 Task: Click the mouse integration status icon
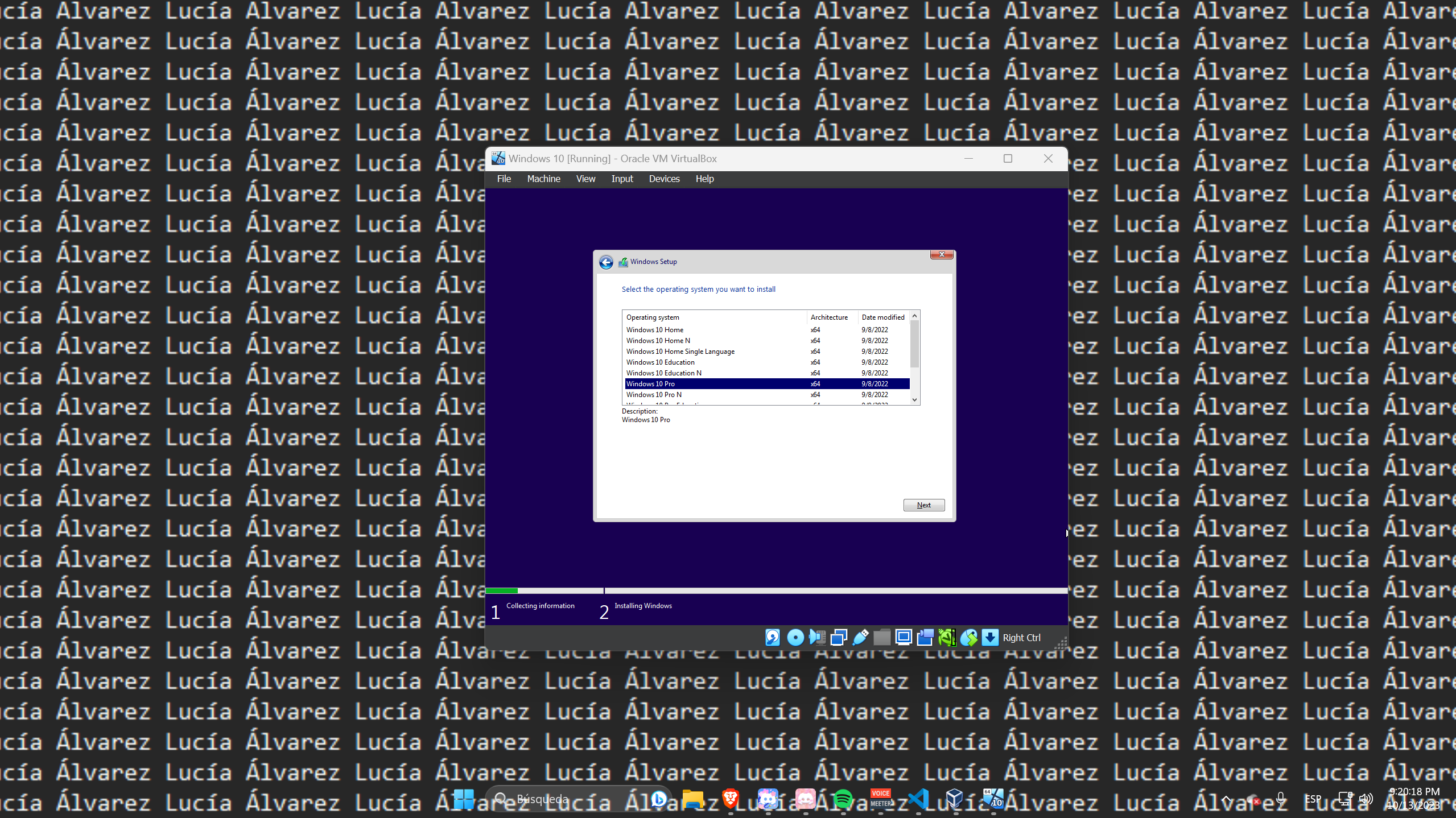pyautogui.click(x=968, y=638)
